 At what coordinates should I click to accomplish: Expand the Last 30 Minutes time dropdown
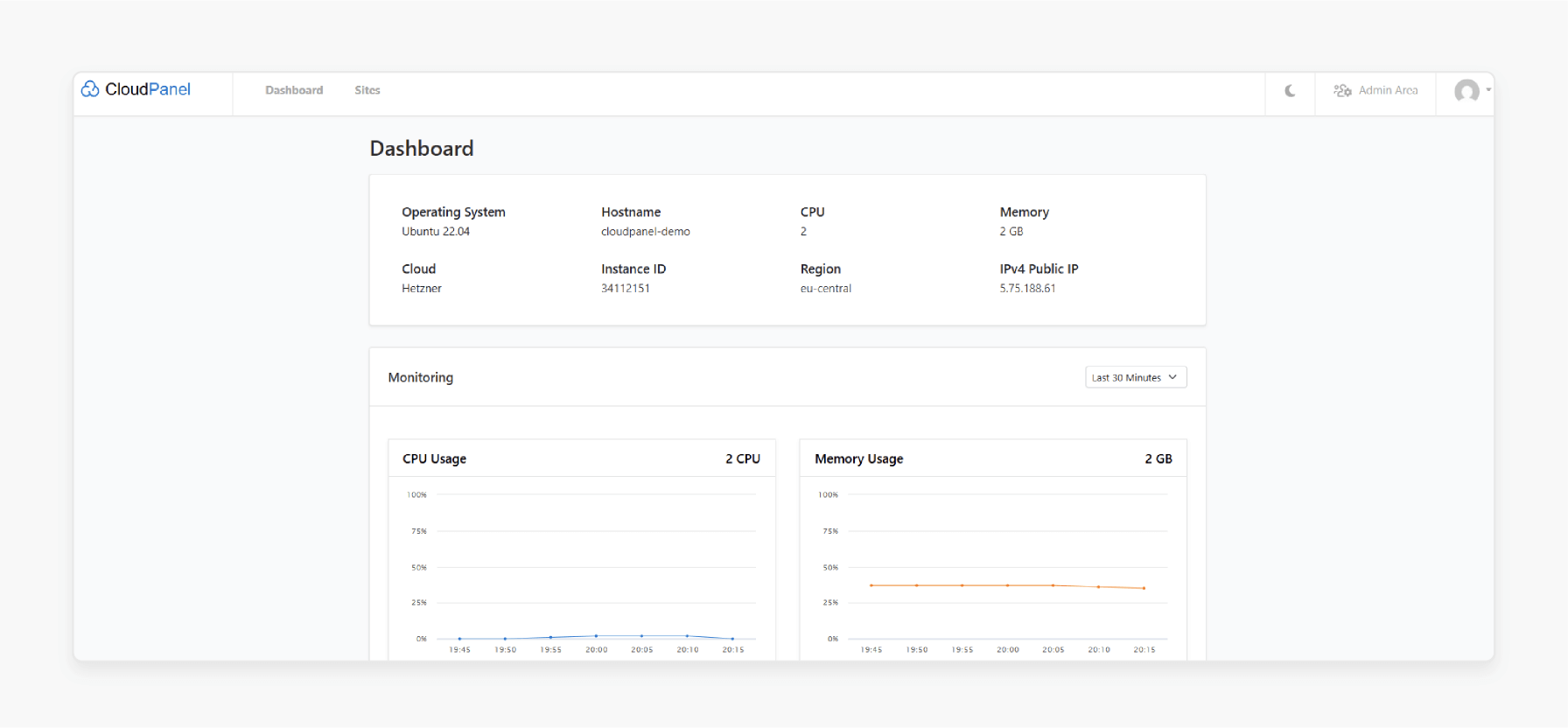1136,377
